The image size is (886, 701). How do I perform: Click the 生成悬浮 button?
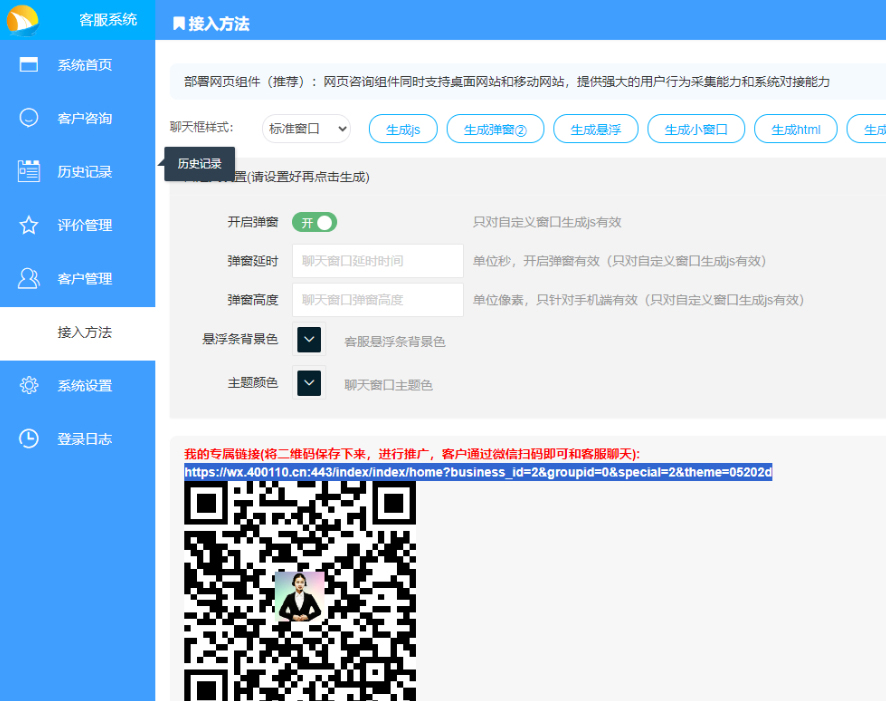click(x=595, y=129)
